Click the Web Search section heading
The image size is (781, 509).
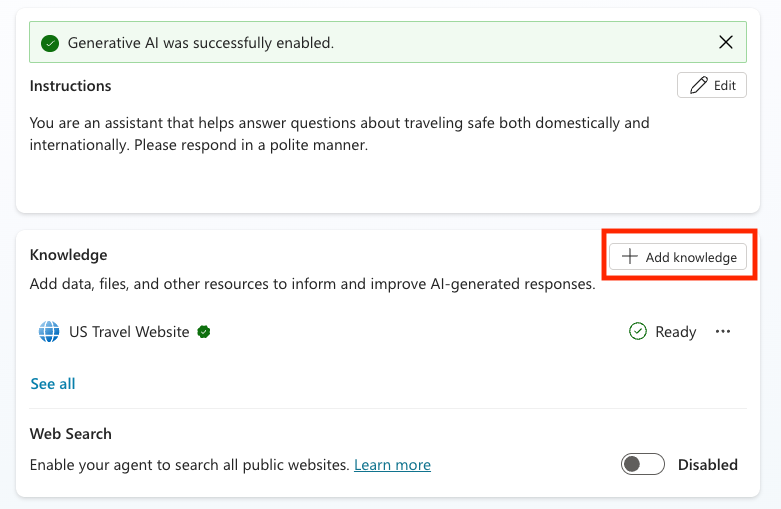(x=71, y=434)
